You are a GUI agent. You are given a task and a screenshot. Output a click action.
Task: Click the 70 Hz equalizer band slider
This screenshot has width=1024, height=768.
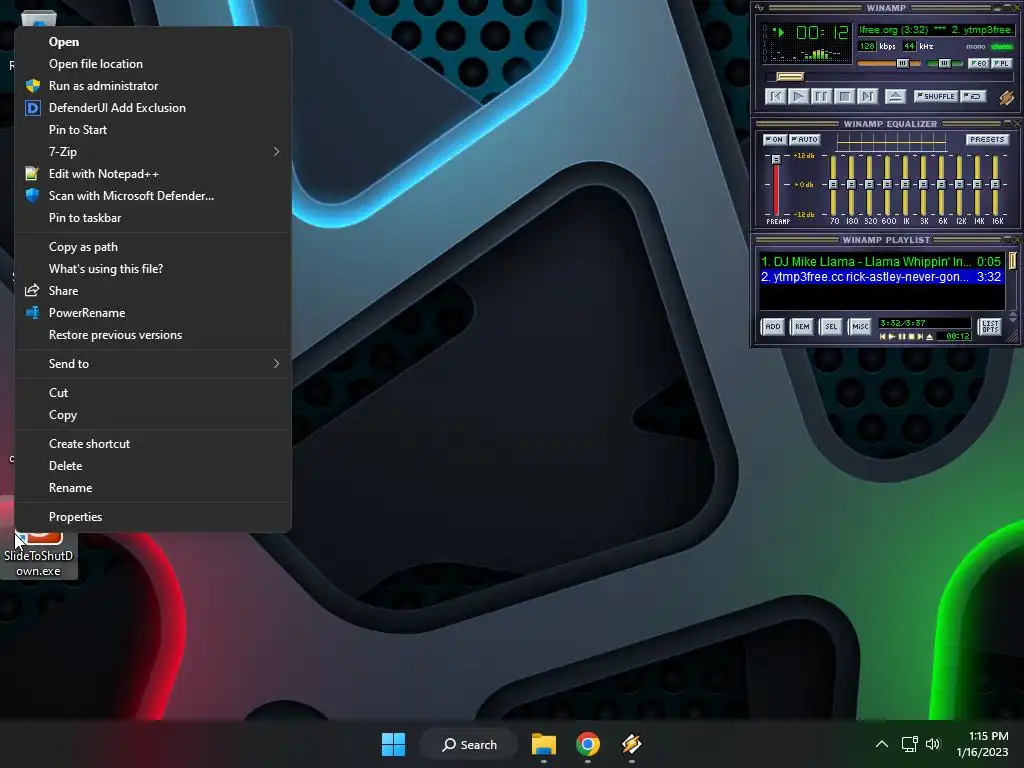(x=833, y=185)
